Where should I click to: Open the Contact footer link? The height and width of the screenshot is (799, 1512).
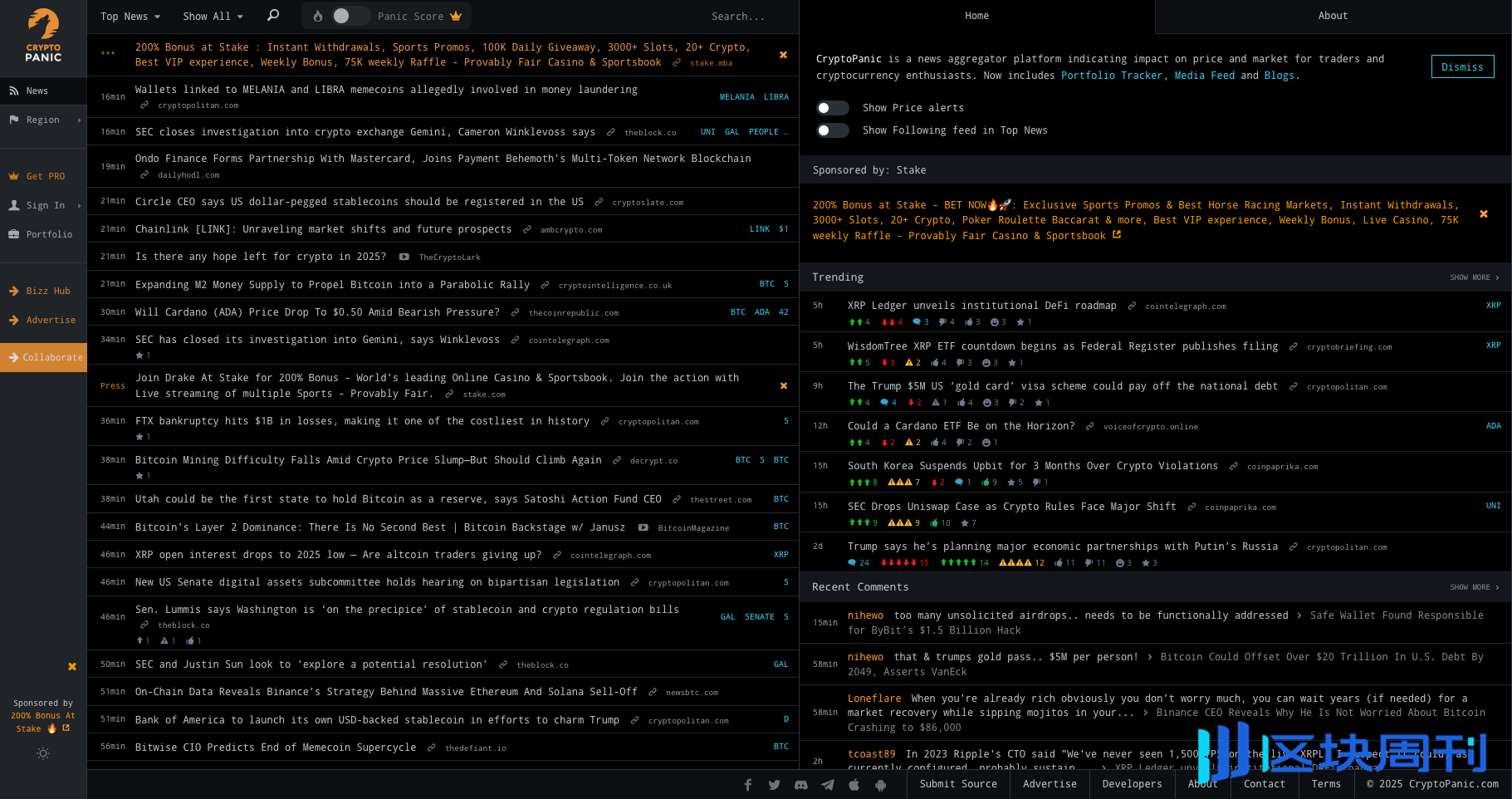tap(1264, 784)
